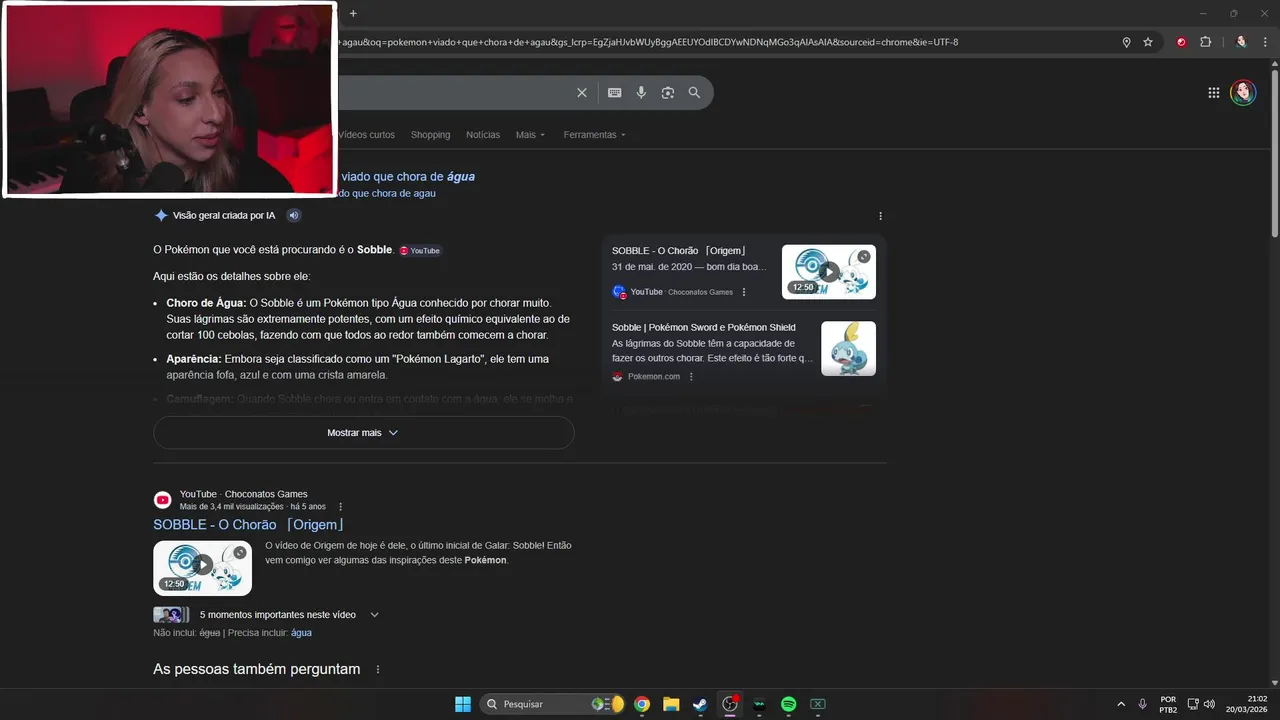Open a new browser tab

coord(353,13)
